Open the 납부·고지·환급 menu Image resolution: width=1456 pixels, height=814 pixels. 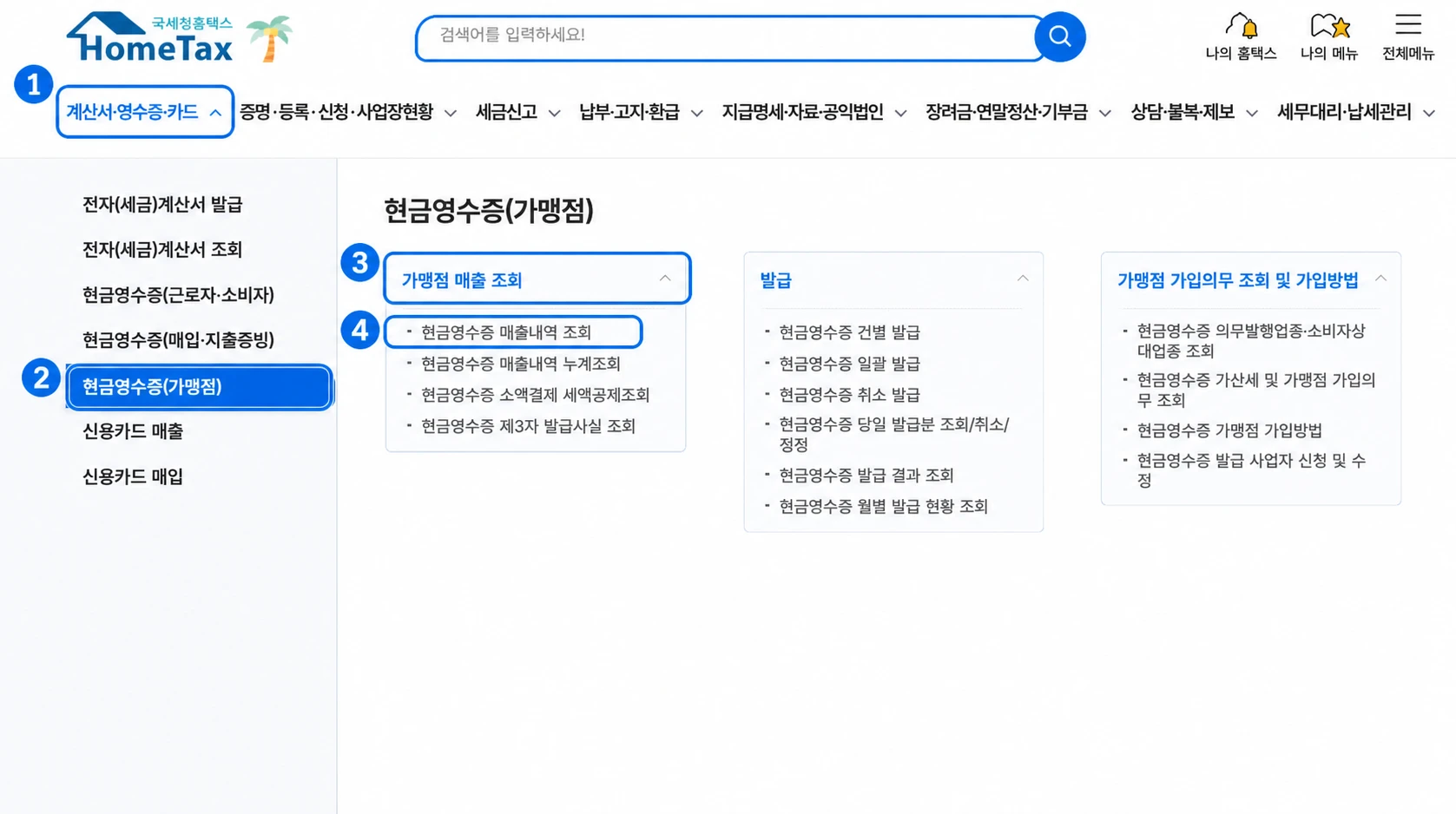(x=641, y=112)
